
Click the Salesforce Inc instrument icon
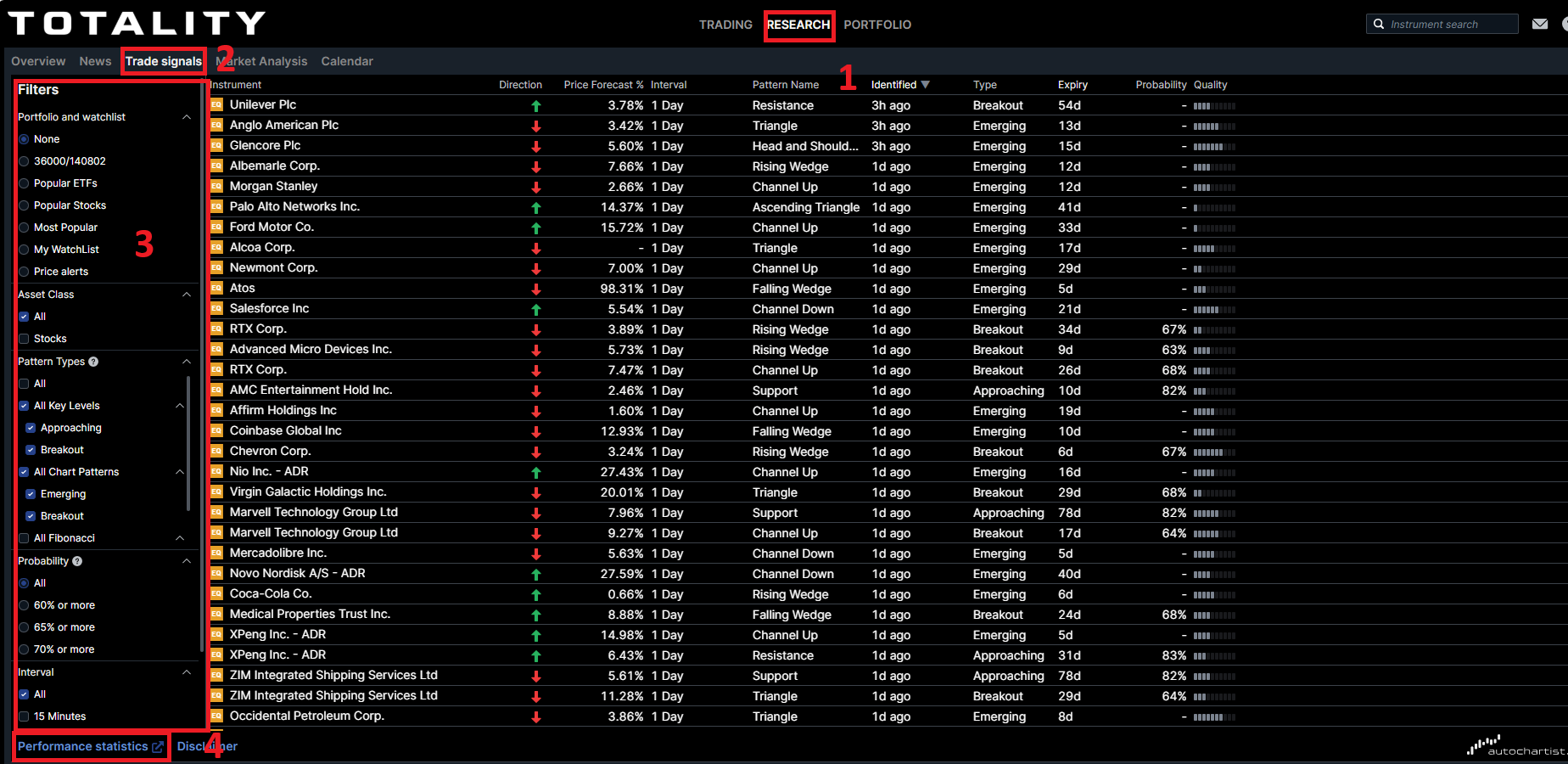click(216, 308)
